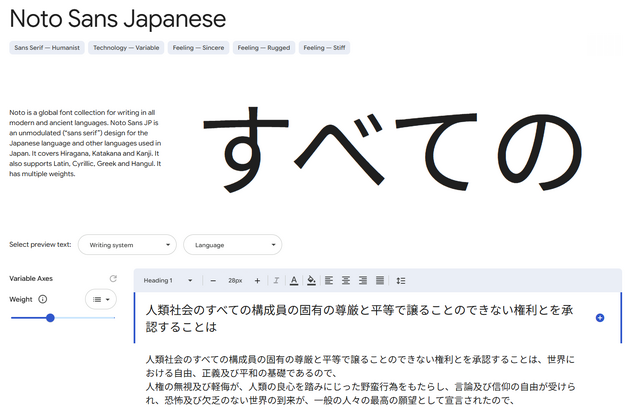Click body paragraph preview text
The width and height of the screenshot is (640, 408).
click(361, 380)
